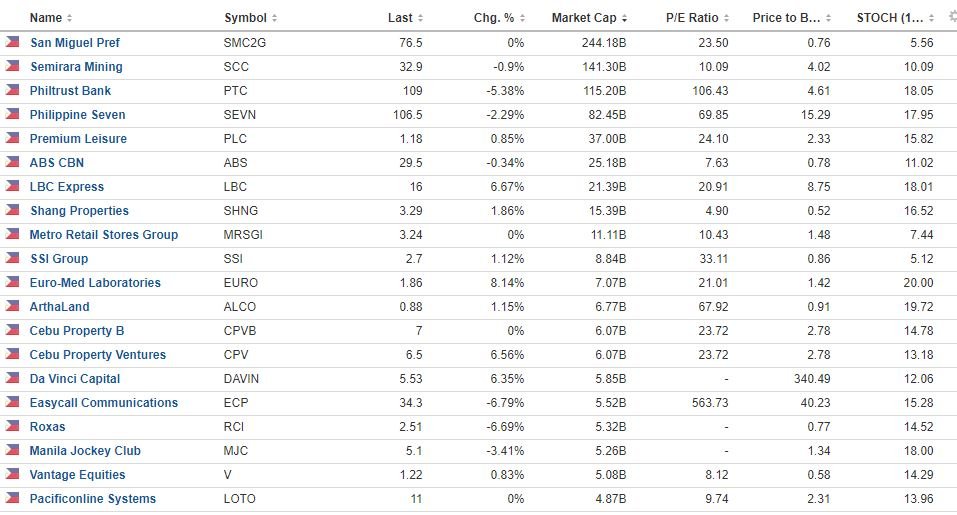Screen dimensions: 957x515
Task: Open table settings gear icon
Action: coord(953,17)
